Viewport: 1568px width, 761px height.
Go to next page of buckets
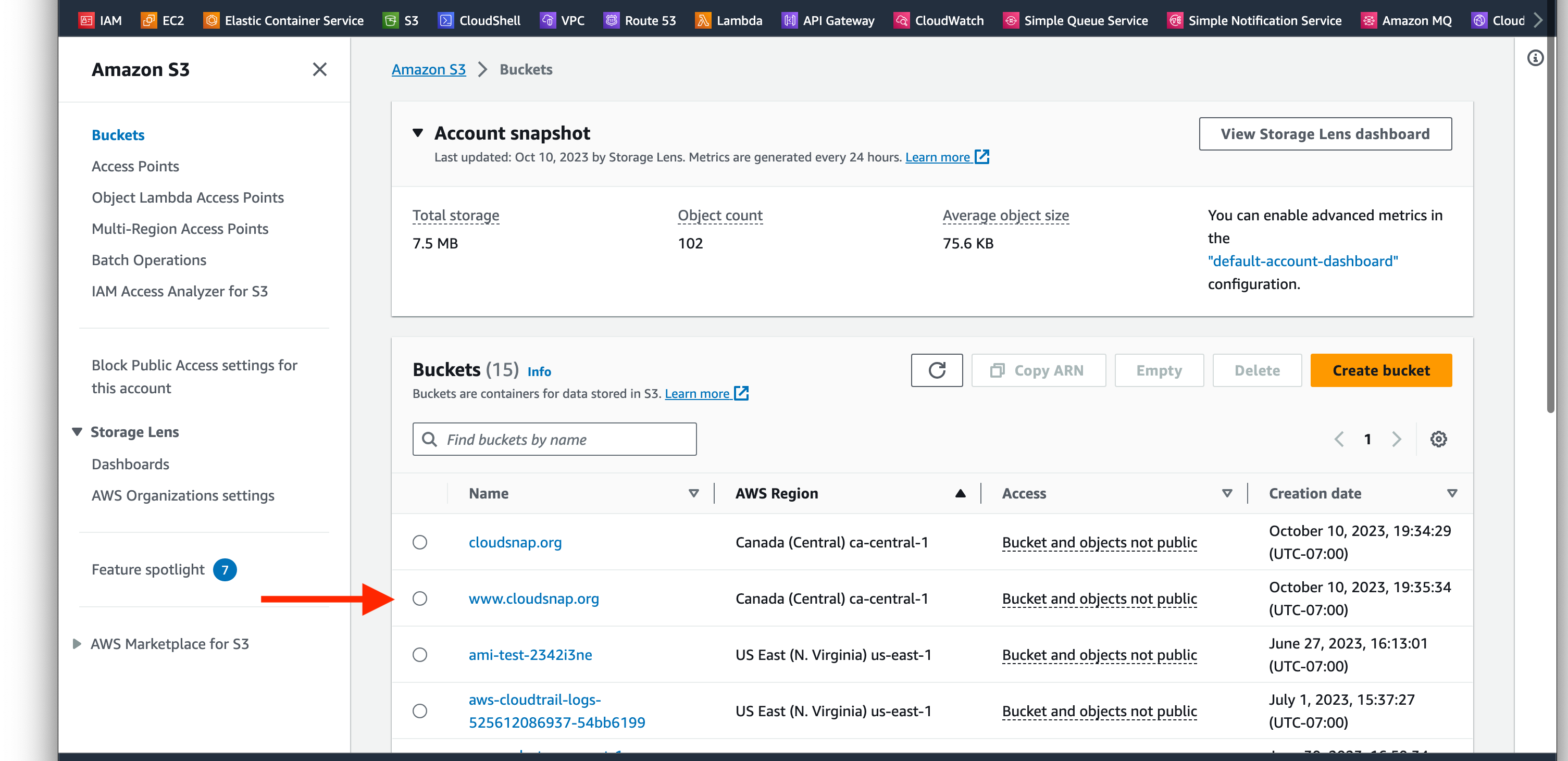(x=1396, y=439)
